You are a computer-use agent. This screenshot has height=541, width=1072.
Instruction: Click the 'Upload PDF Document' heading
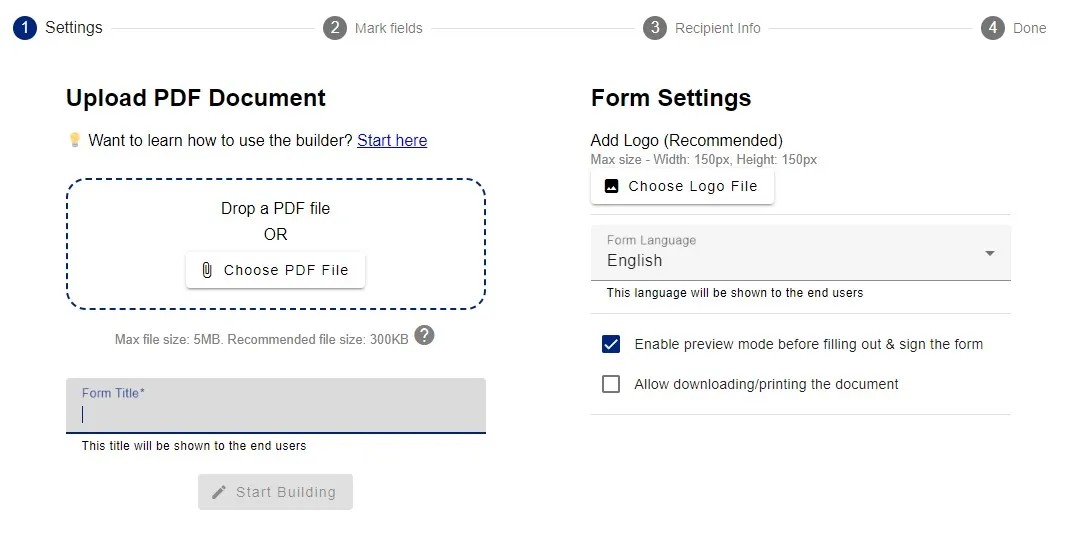pyautogui.click(x=196, y=98)
